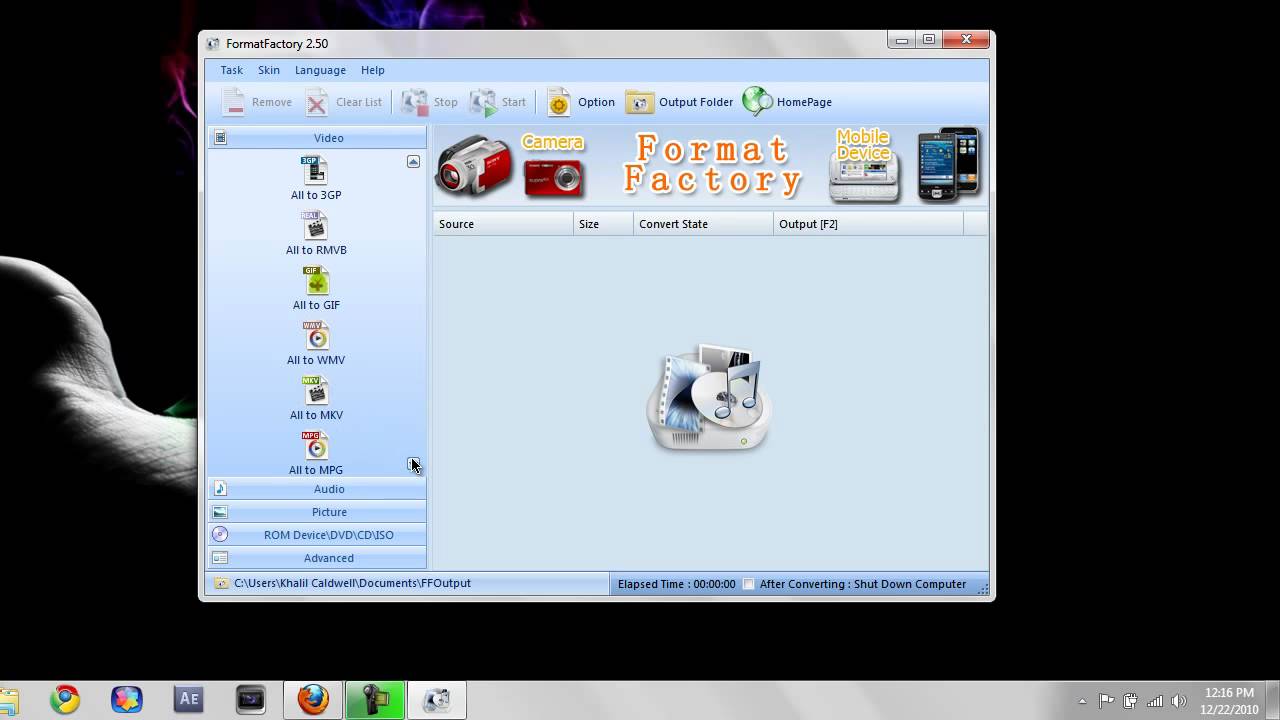Viewport: 1280px width, 720px height.
Task: Open the Skin menu
Action: click(x=269, y=70)
